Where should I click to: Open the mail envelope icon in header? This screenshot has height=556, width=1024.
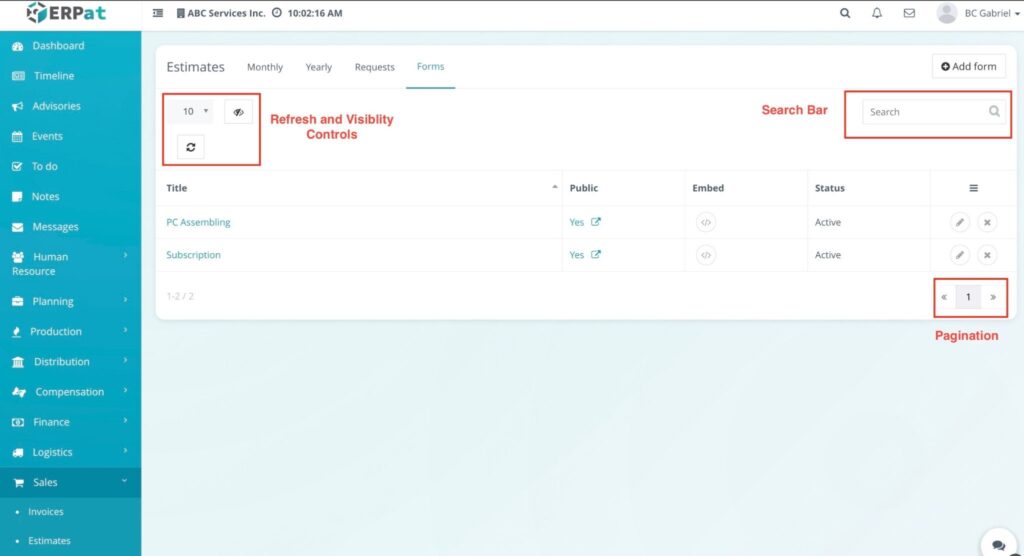[x=909, y=14]
